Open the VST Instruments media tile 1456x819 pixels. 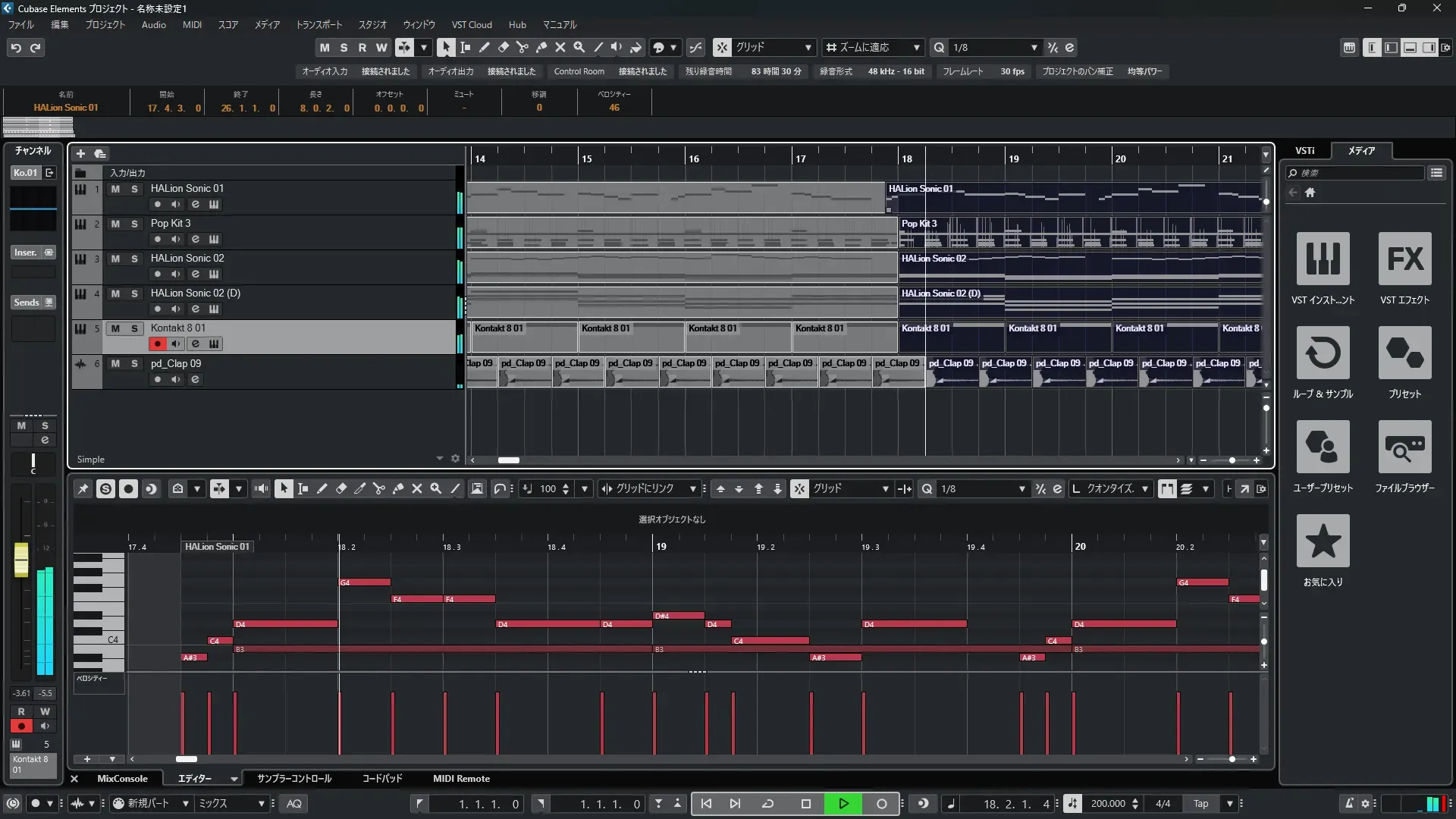(x=1323, y=259)
